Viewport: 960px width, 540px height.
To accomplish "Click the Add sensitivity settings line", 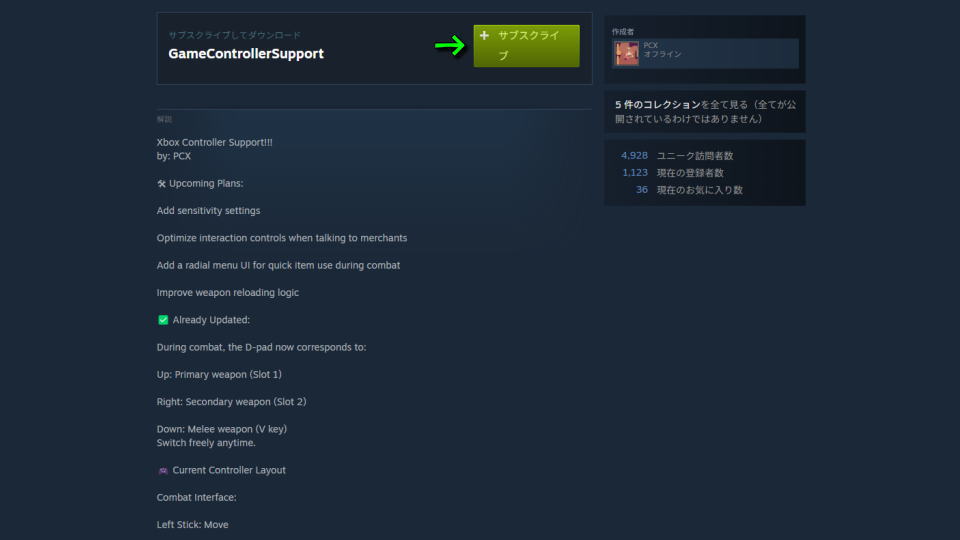I will 208,211.
